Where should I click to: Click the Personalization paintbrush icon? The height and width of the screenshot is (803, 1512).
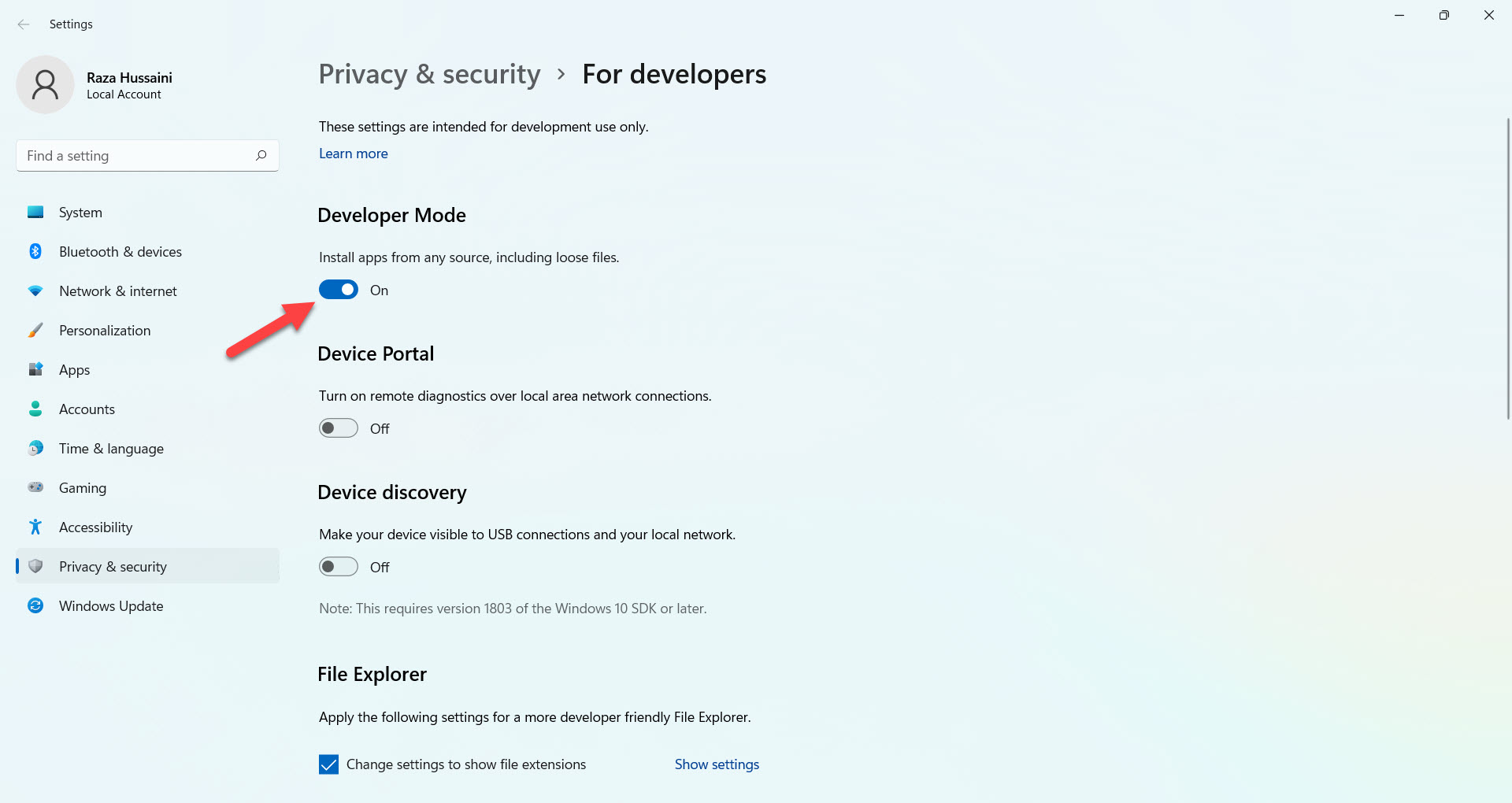[35, 331]
